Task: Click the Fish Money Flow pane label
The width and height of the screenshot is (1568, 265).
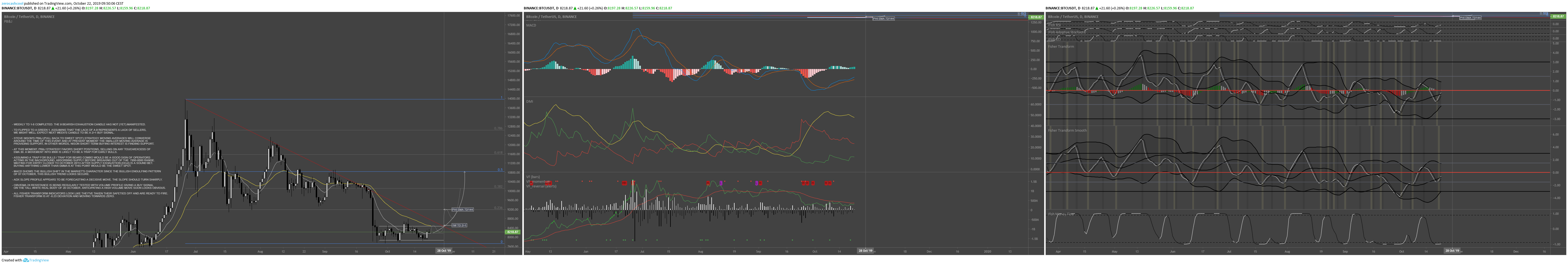Action: [1061, 214]
